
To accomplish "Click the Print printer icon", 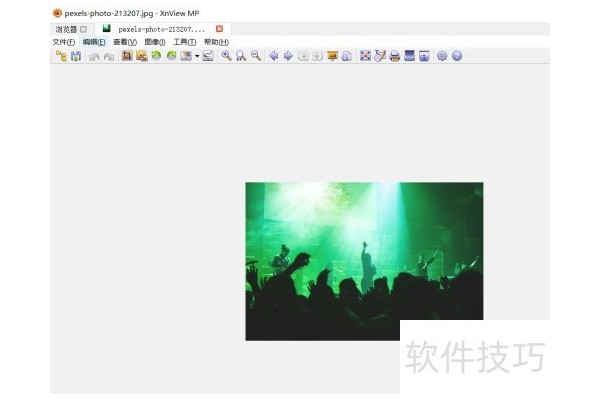I will 395,56.
